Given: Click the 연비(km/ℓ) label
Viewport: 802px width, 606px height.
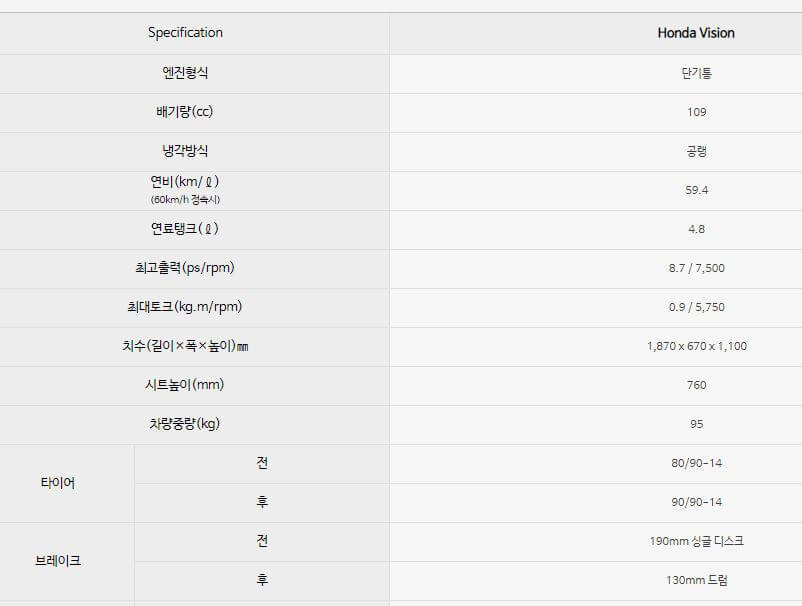Looking at the screenshot, I should coord(185,182).
